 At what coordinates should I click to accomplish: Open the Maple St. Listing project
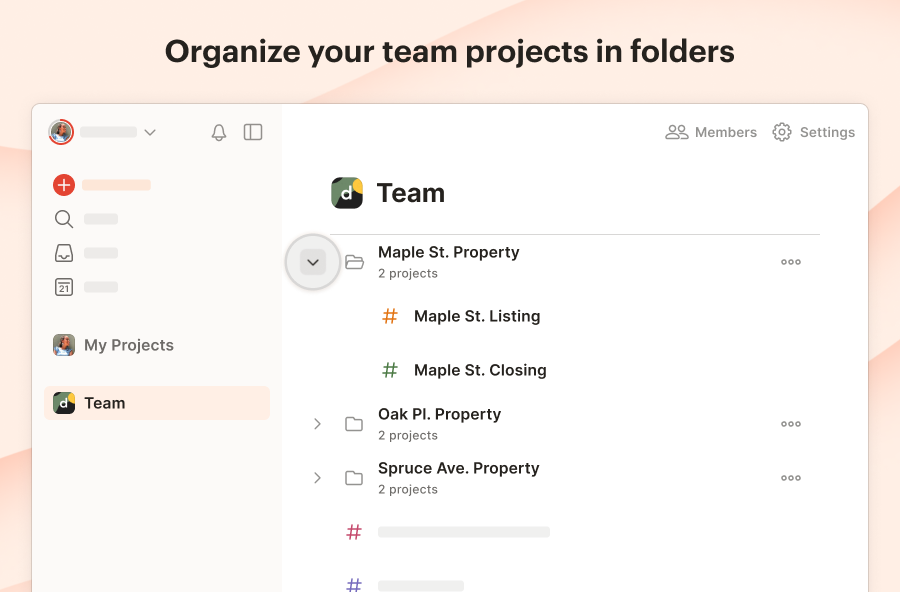[x=476, y=316]
